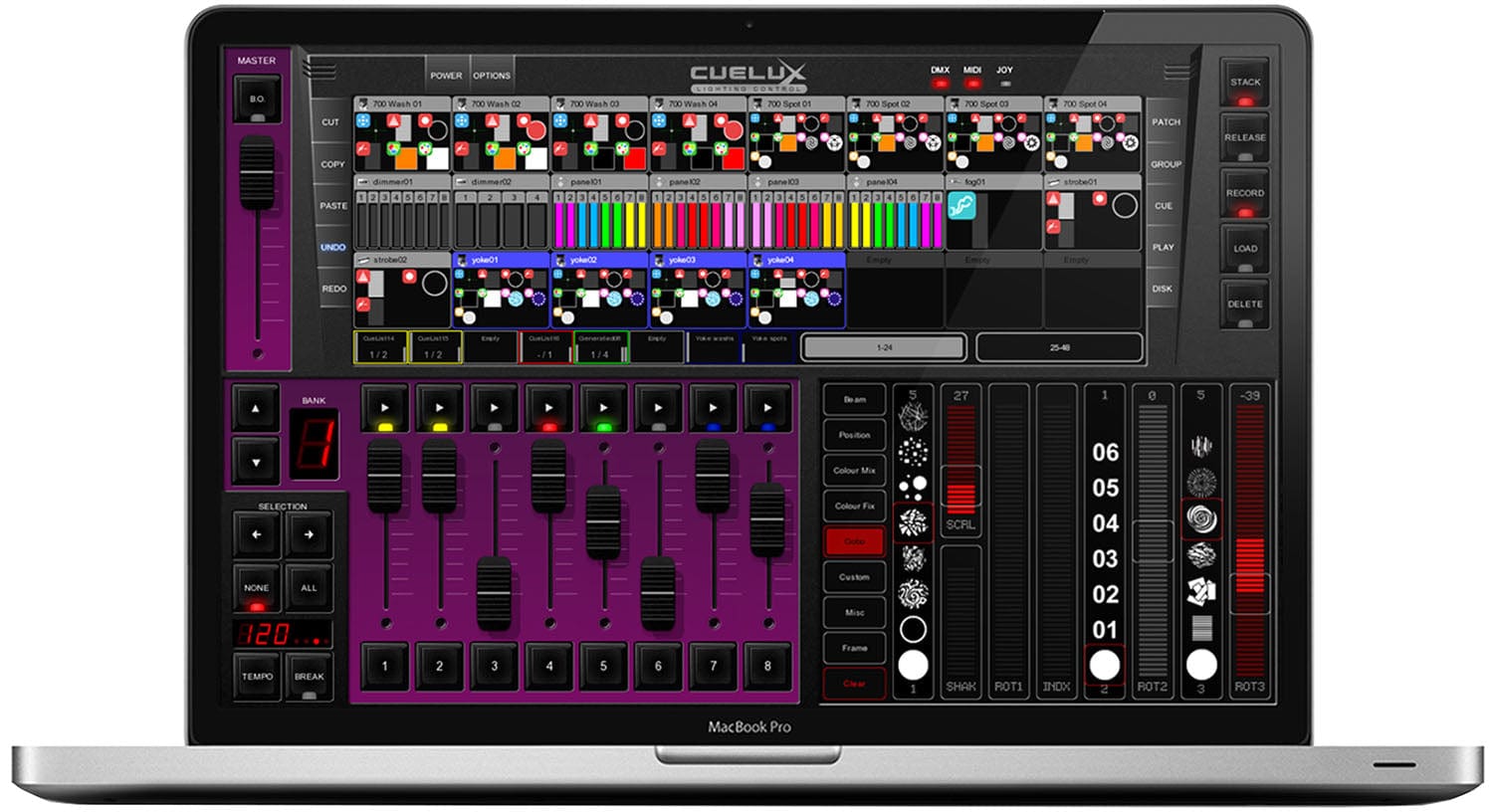Select the open white circle in wheel 1
Image resolution: width=1493 pixels, height=812 pixels.
[913, 665]
